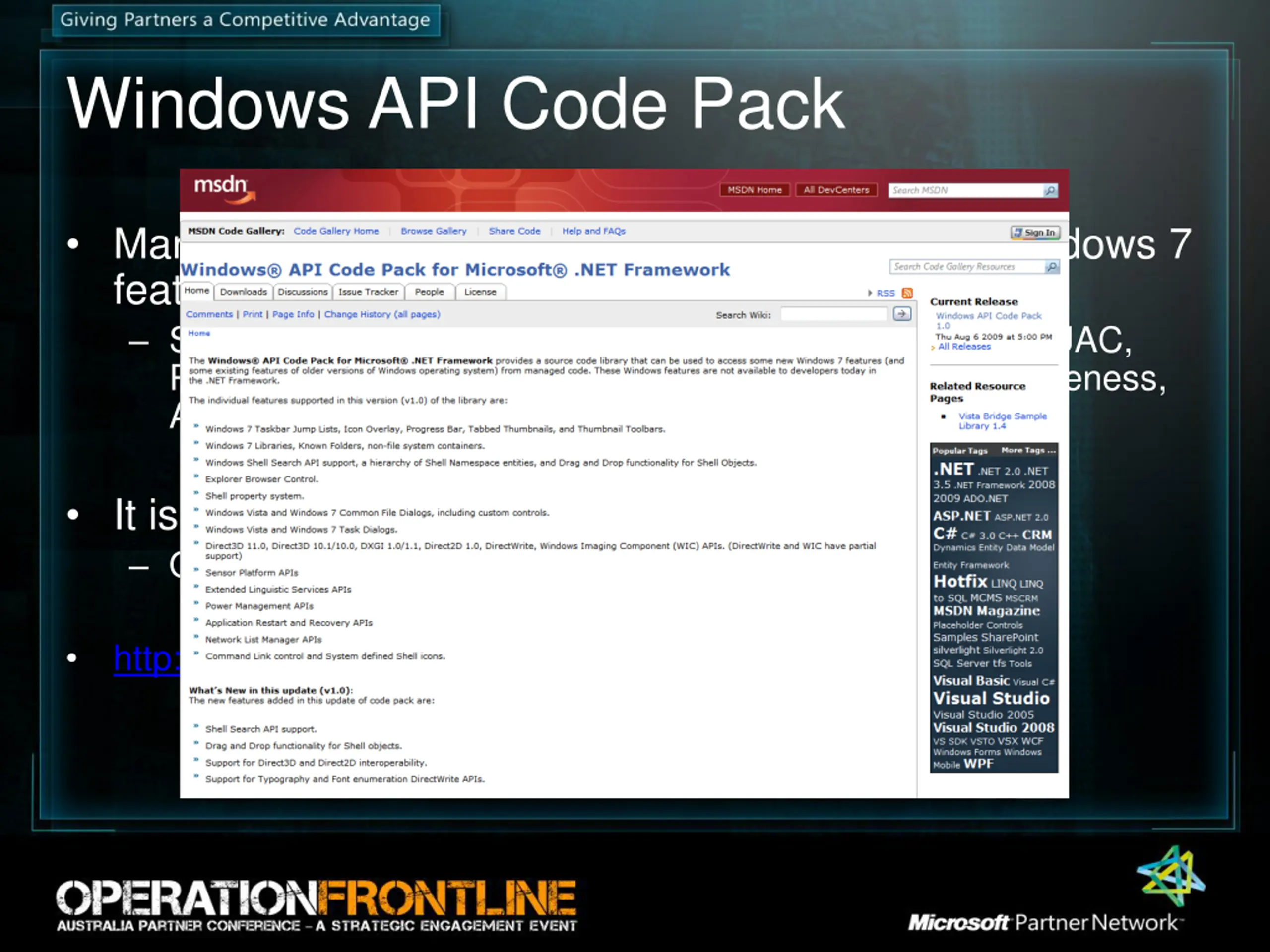Click the Browse Gallery link

[434, 231]
